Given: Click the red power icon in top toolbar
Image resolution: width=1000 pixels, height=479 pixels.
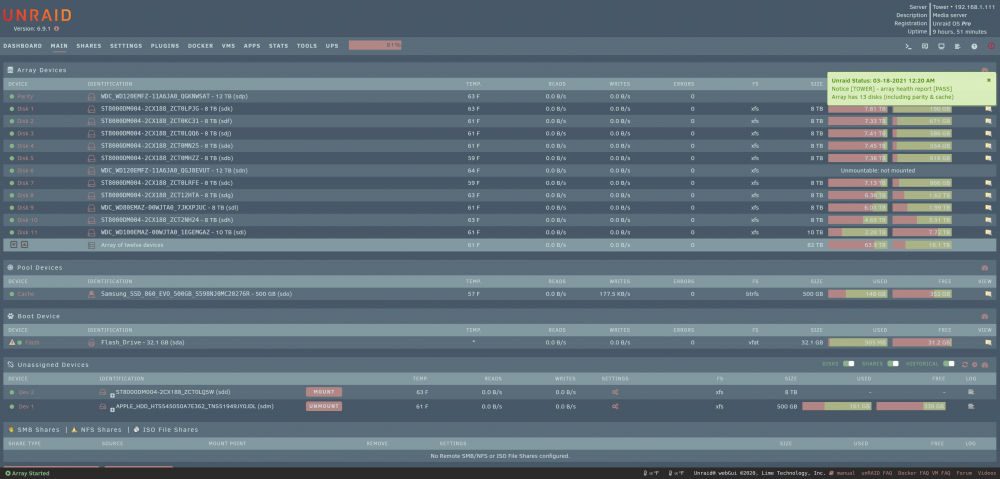Looking at the screenshot, I should (991, 46).
